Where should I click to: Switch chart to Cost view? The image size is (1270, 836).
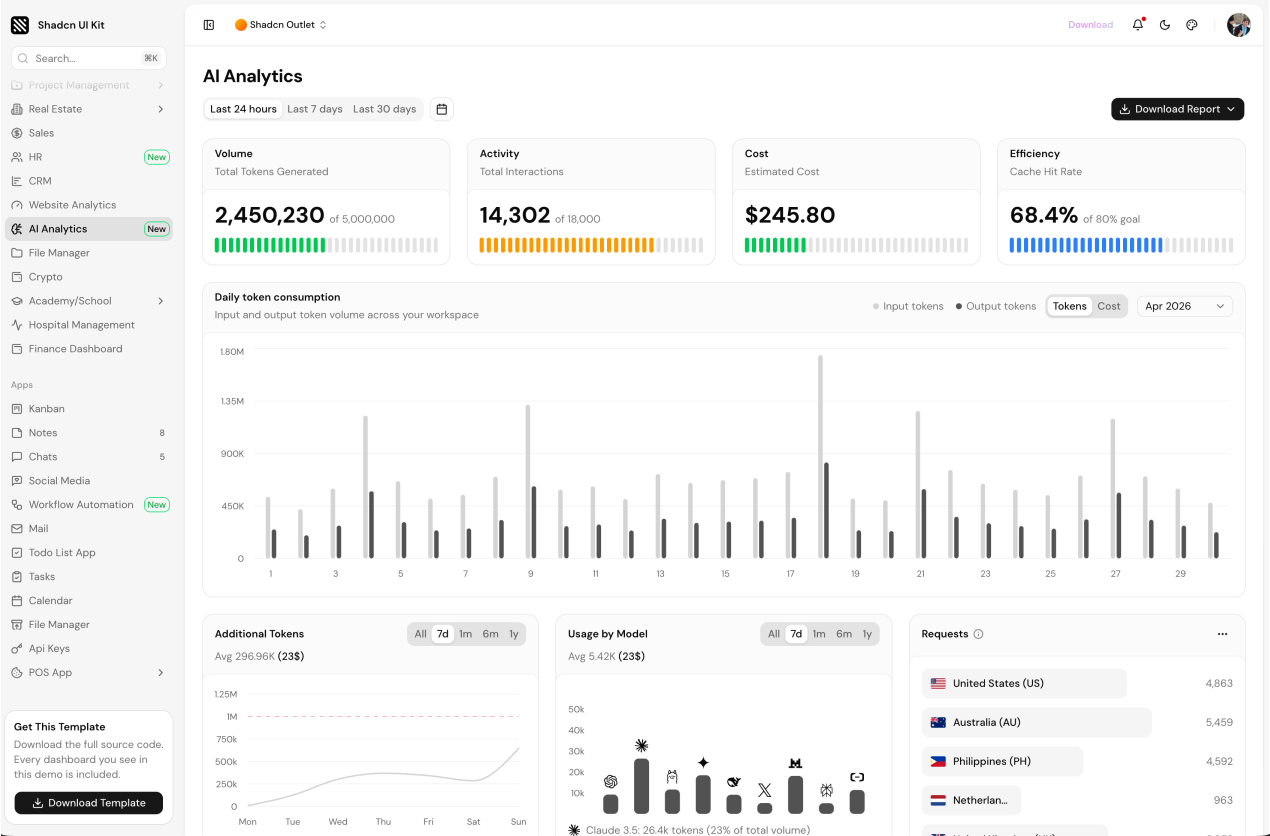tap(1109, 306)
